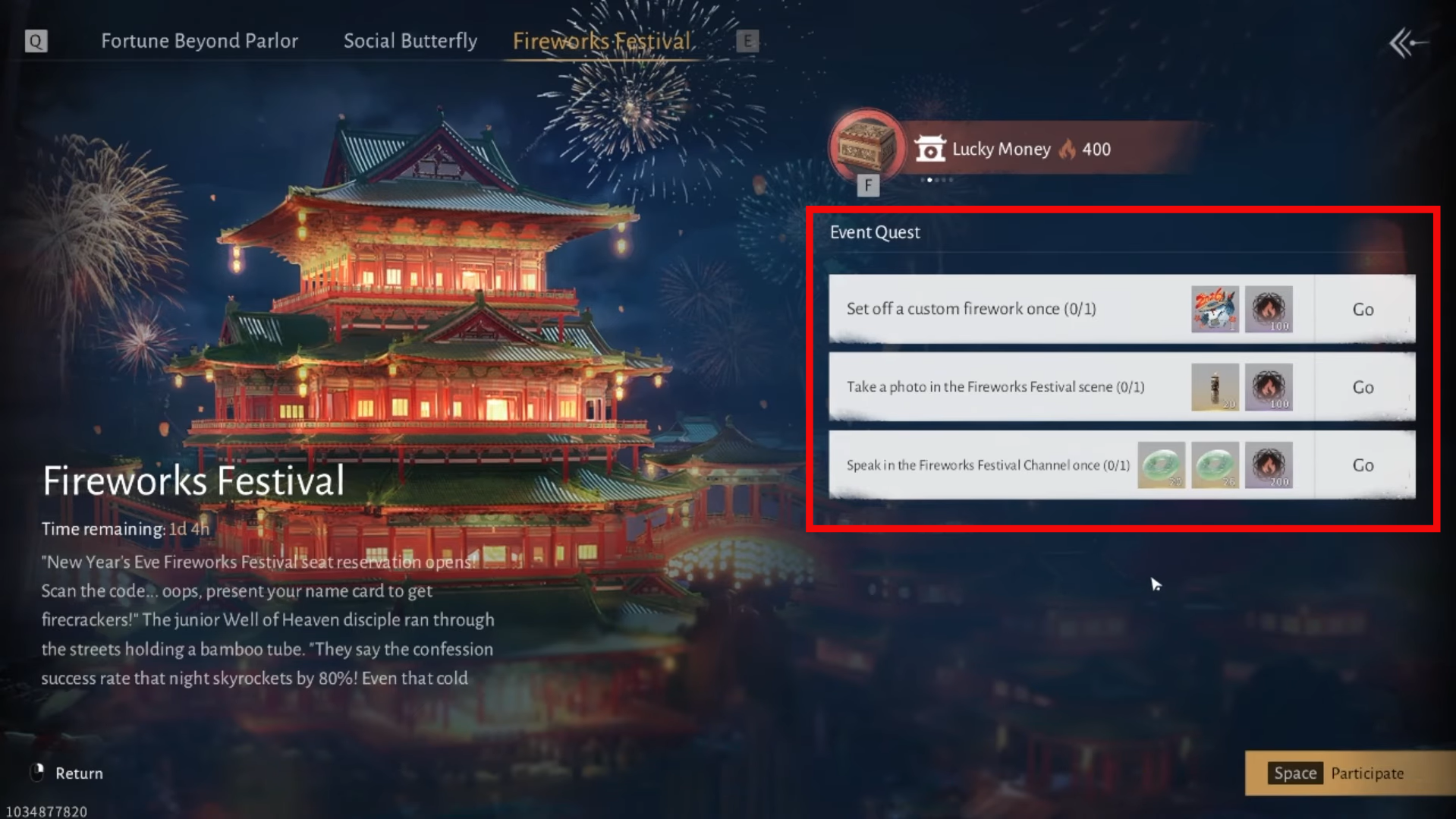1456x819 pixels.
Task: Click Go for Set off a custom firework
Action: click(x=1363, y=309)
